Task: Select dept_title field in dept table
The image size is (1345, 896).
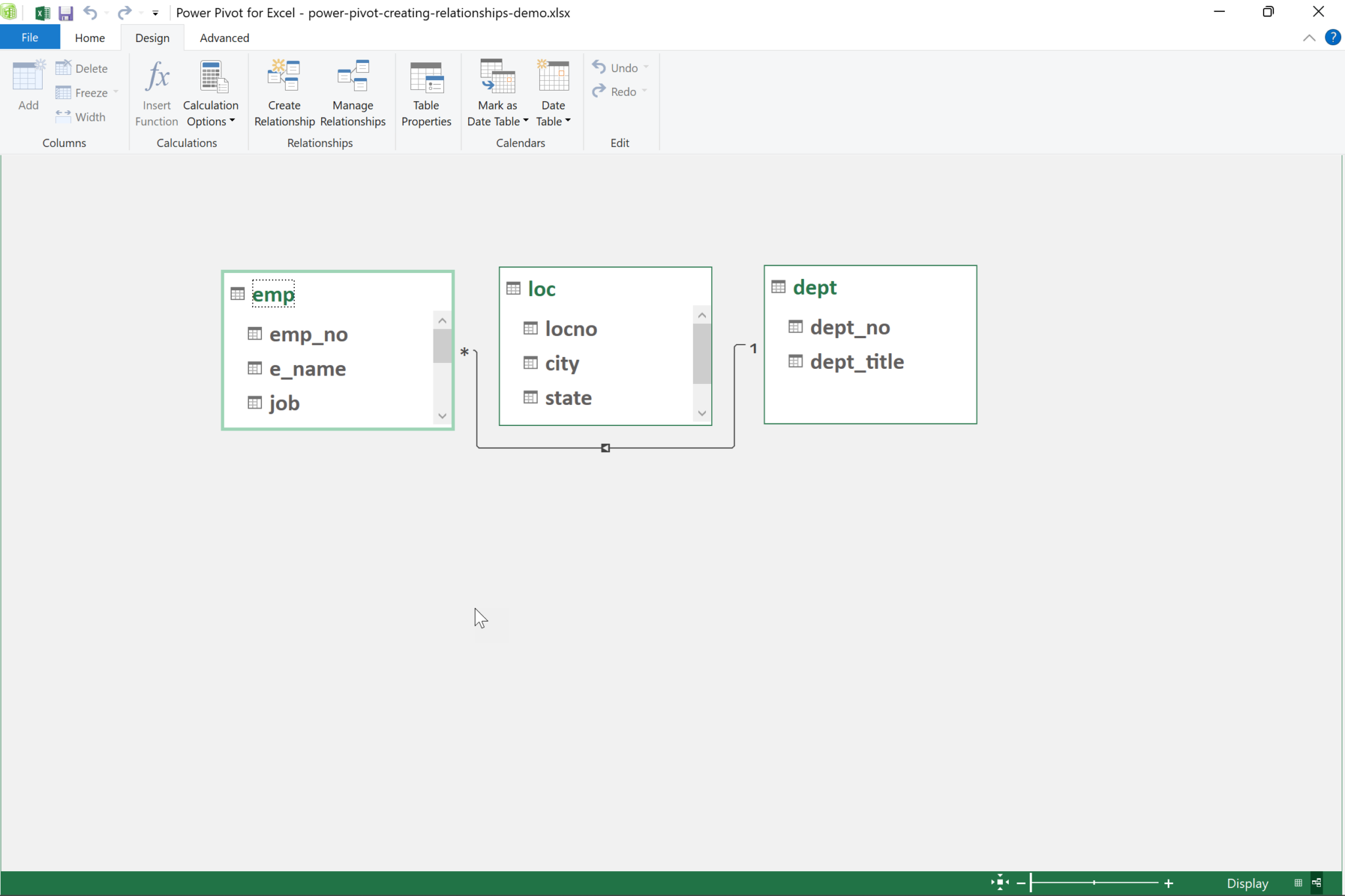Action: pos(856,362)
